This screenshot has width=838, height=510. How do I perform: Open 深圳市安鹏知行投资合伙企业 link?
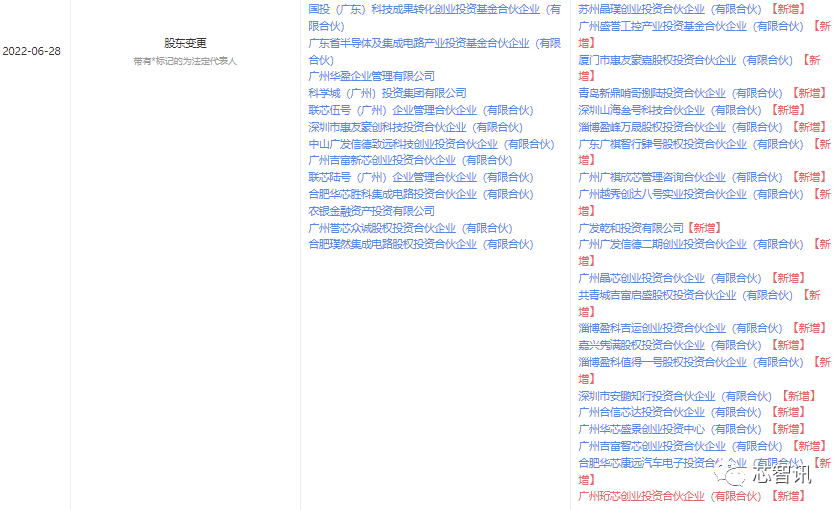click(675, 396)
